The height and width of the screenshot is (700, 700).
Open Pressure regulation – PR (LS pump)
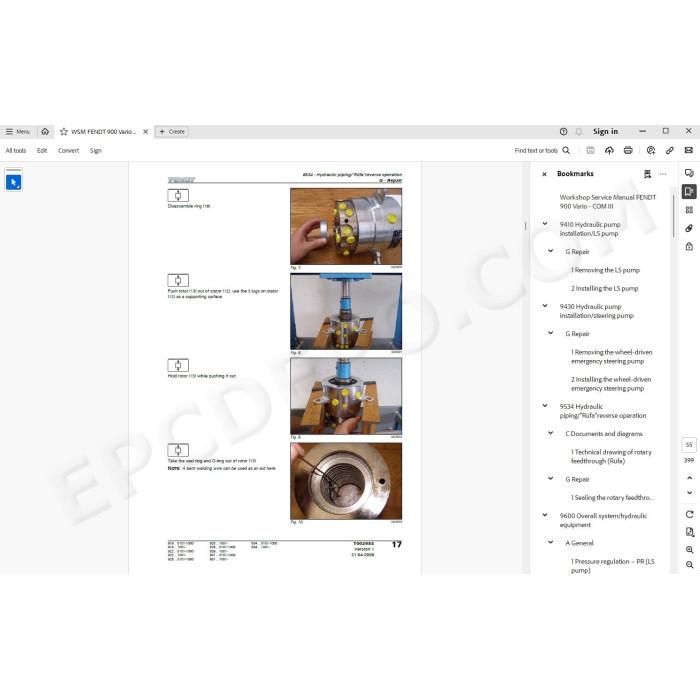(x=612, y=566)
